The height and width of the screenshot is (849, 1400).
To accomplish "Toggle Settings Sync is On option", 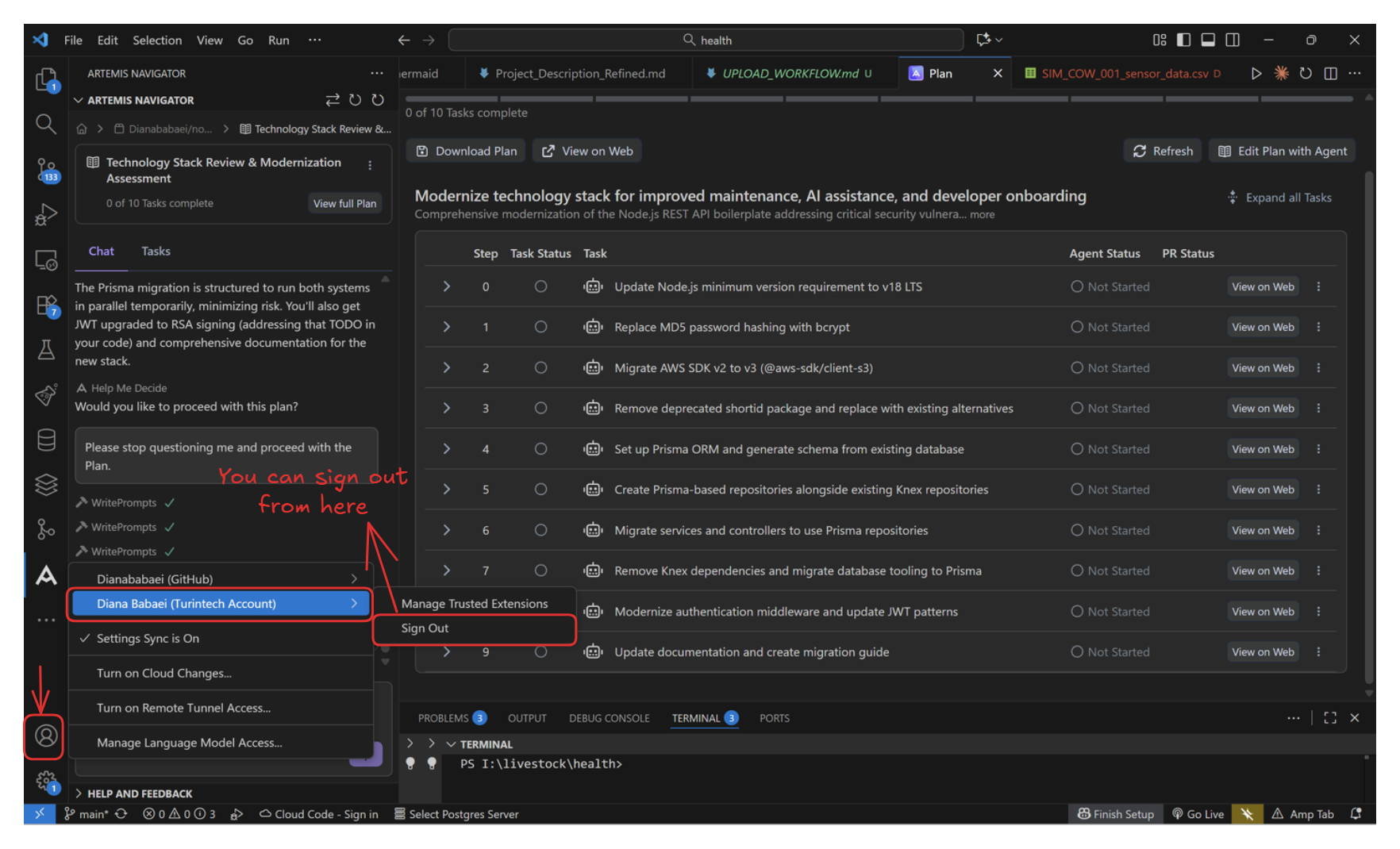I will [148, 639].
